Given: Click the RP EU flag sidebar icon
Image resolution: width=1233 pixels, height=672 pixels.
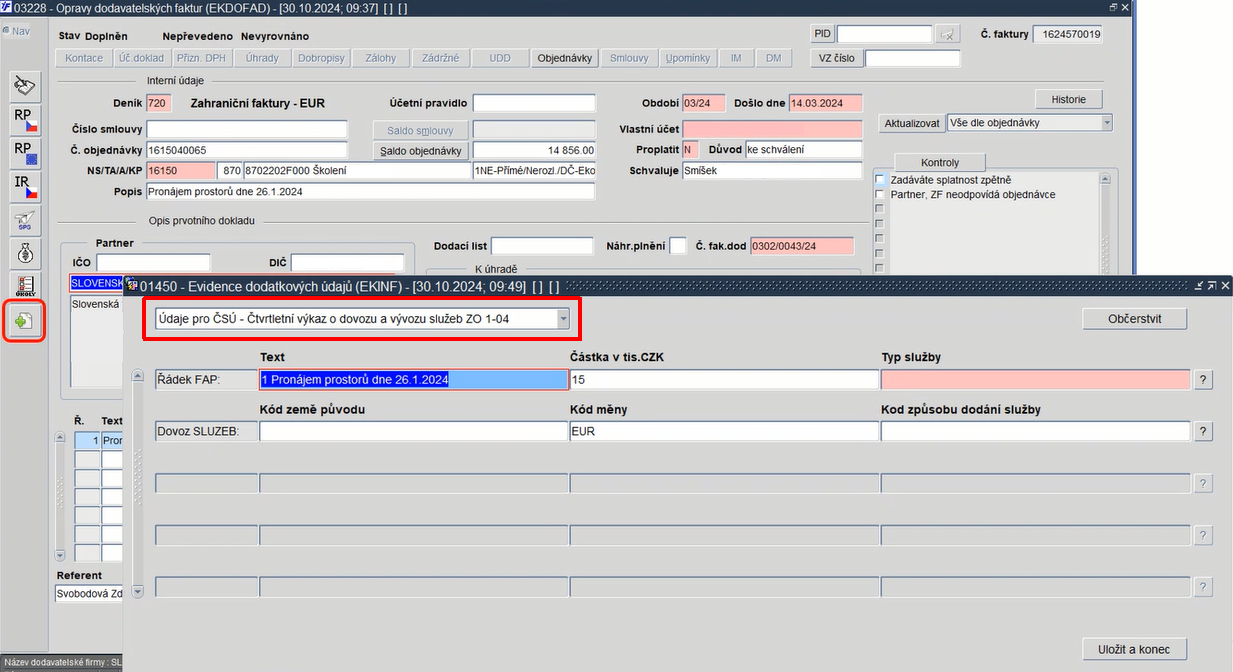Looking at the screenshot, I should click(x=25, y=153).
